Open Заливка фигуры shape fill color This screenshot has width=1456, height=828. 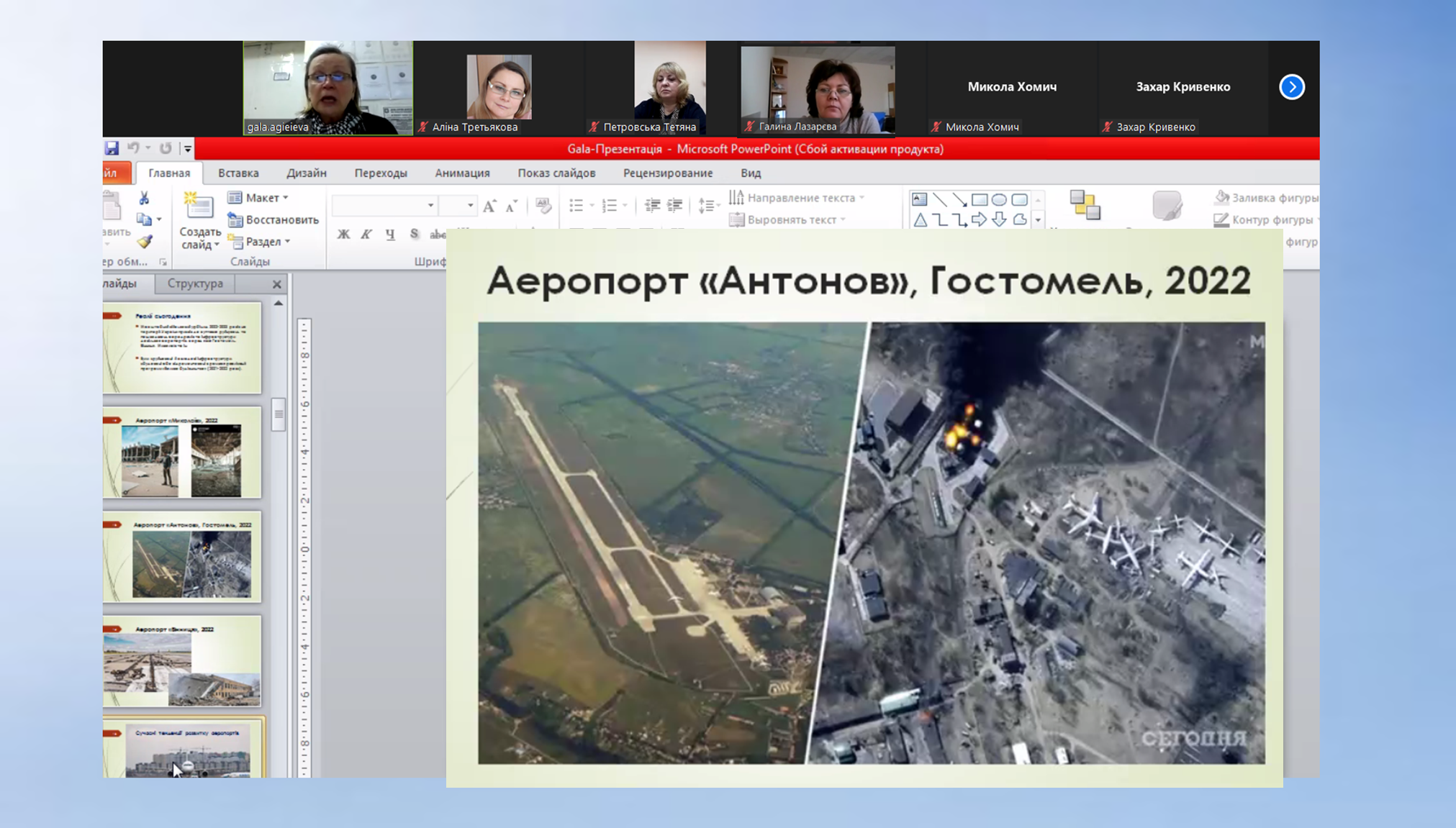pyautogui.click(x=1266, y=198)
